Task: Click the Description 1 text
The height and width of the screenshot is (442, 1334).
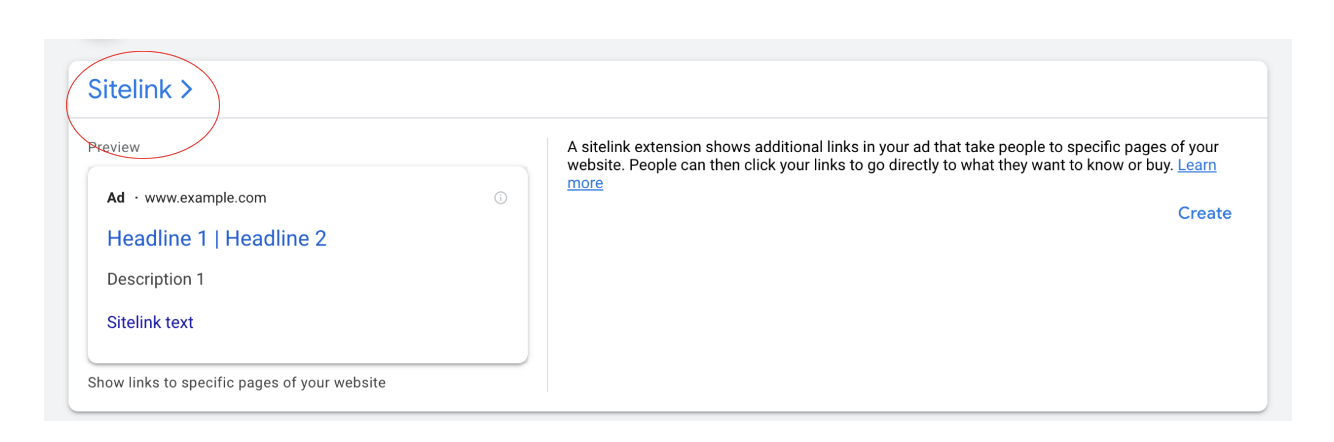Action: 156,279
